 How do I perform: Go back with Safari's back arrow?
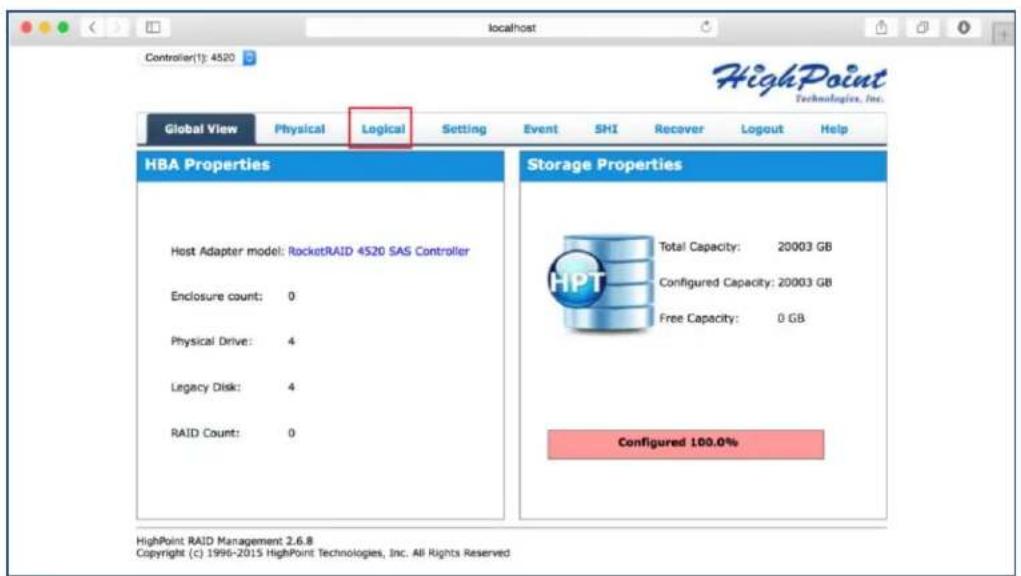(92, 27)
